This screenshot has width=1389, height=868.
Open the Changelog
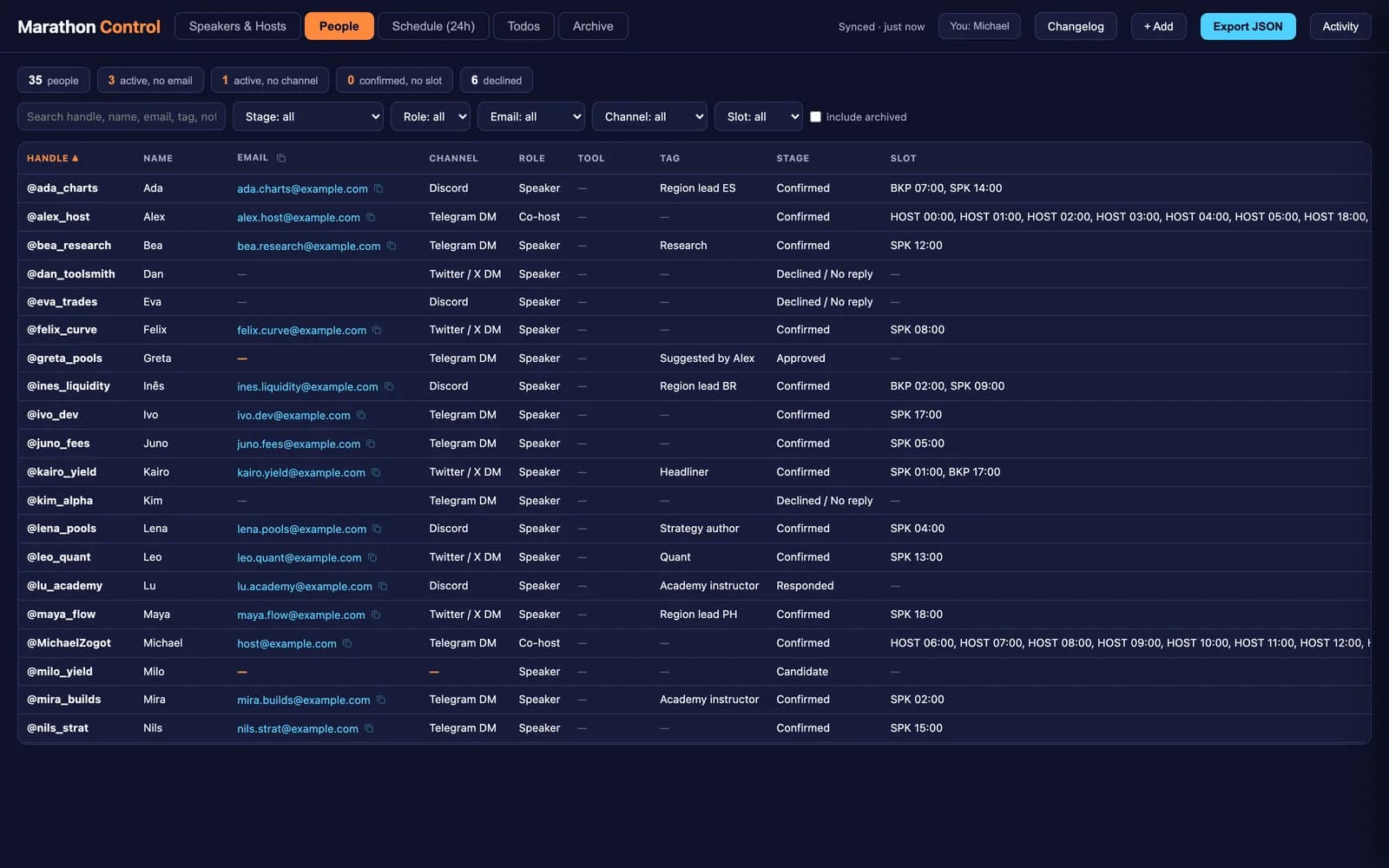1076,26
